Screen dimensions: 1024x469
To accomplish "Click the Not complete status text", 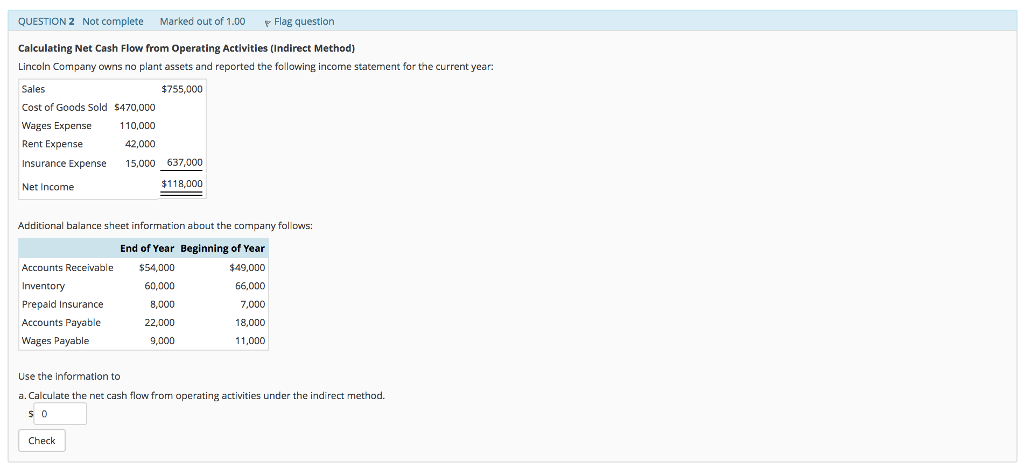I will (x=113, y=22).
